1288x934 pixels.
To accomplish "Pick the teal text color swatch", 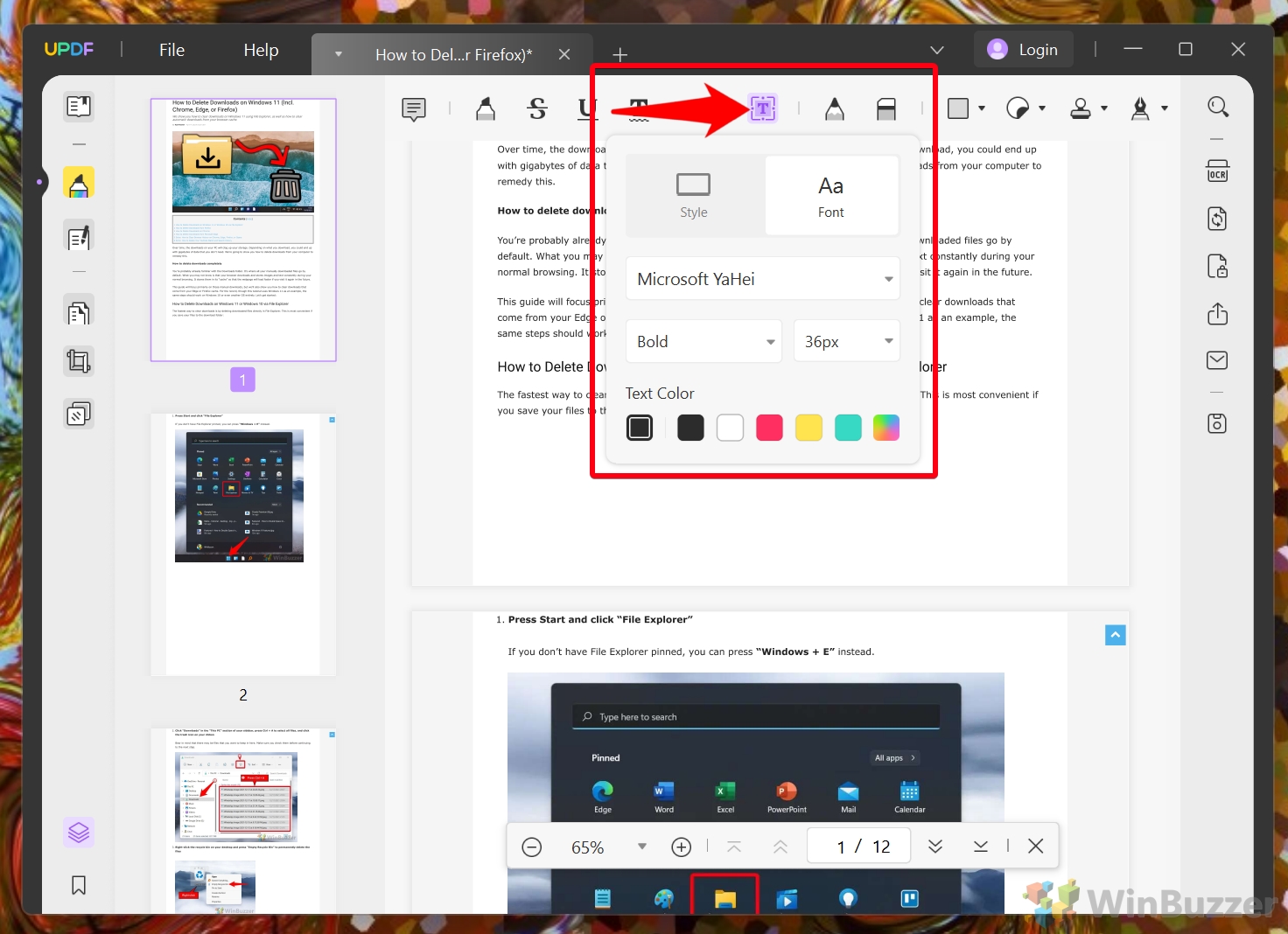I will pyautogui.click(x=848, y=428).
